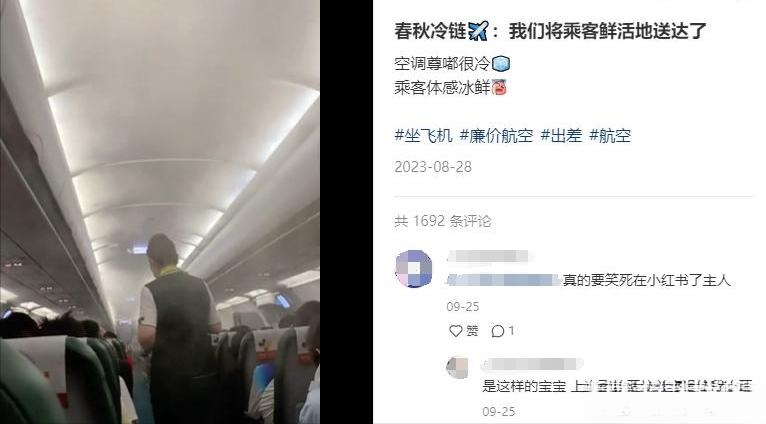Click the blurred first commenter username
This screenshot has width=766, height=424.
pos(488,256)
